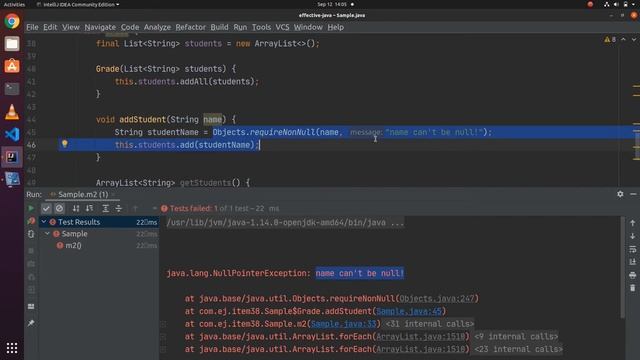Image resolution: width=640 pixels, height=360 pixels.
Task: Open Sample.java:33 stack trace link
Action: click(x=343, y=324)
